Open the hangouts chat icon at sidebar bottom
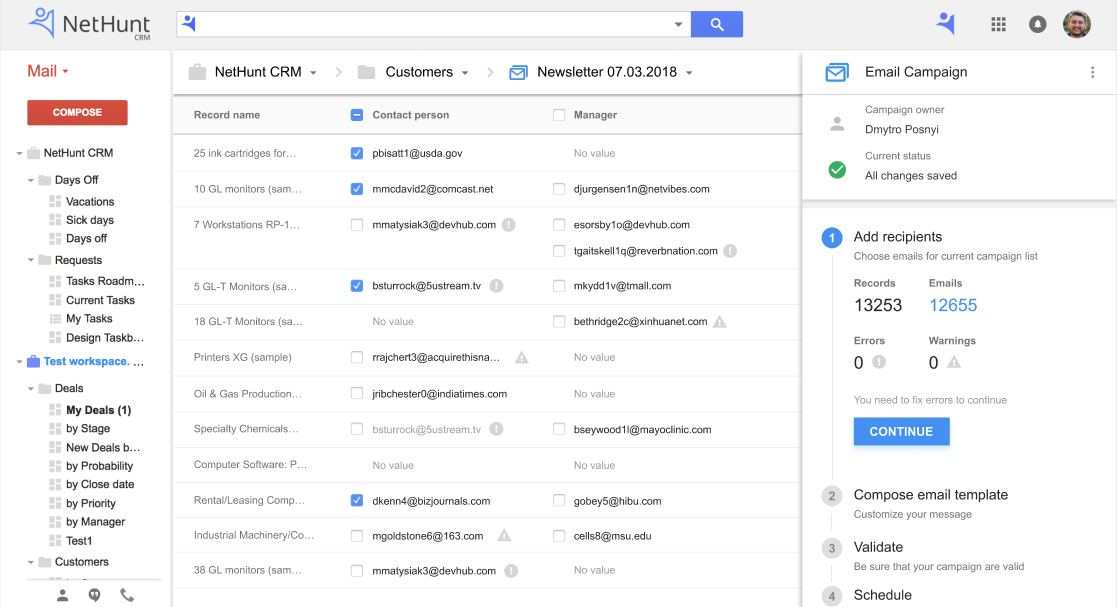Image resolution: width=1117 pixels, height=607 pixels. coord(95,595)
